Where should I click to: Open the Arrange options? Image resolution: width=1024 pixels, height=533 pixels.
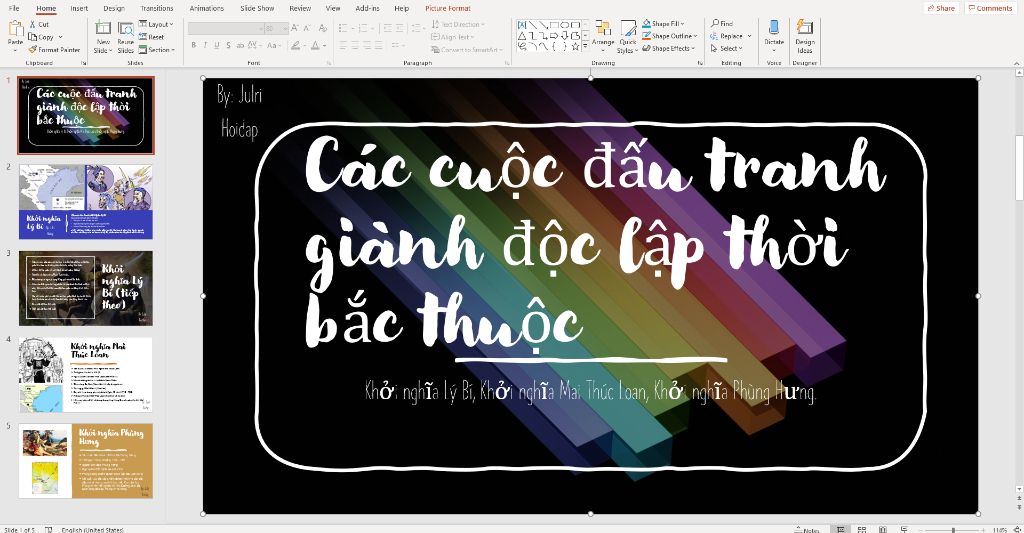(x=603, y=37)
